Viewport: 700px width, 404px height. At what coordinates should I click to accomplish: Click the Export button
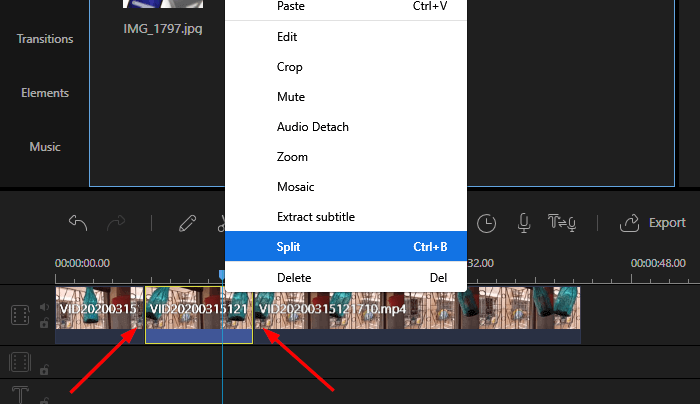click(653, 222)
